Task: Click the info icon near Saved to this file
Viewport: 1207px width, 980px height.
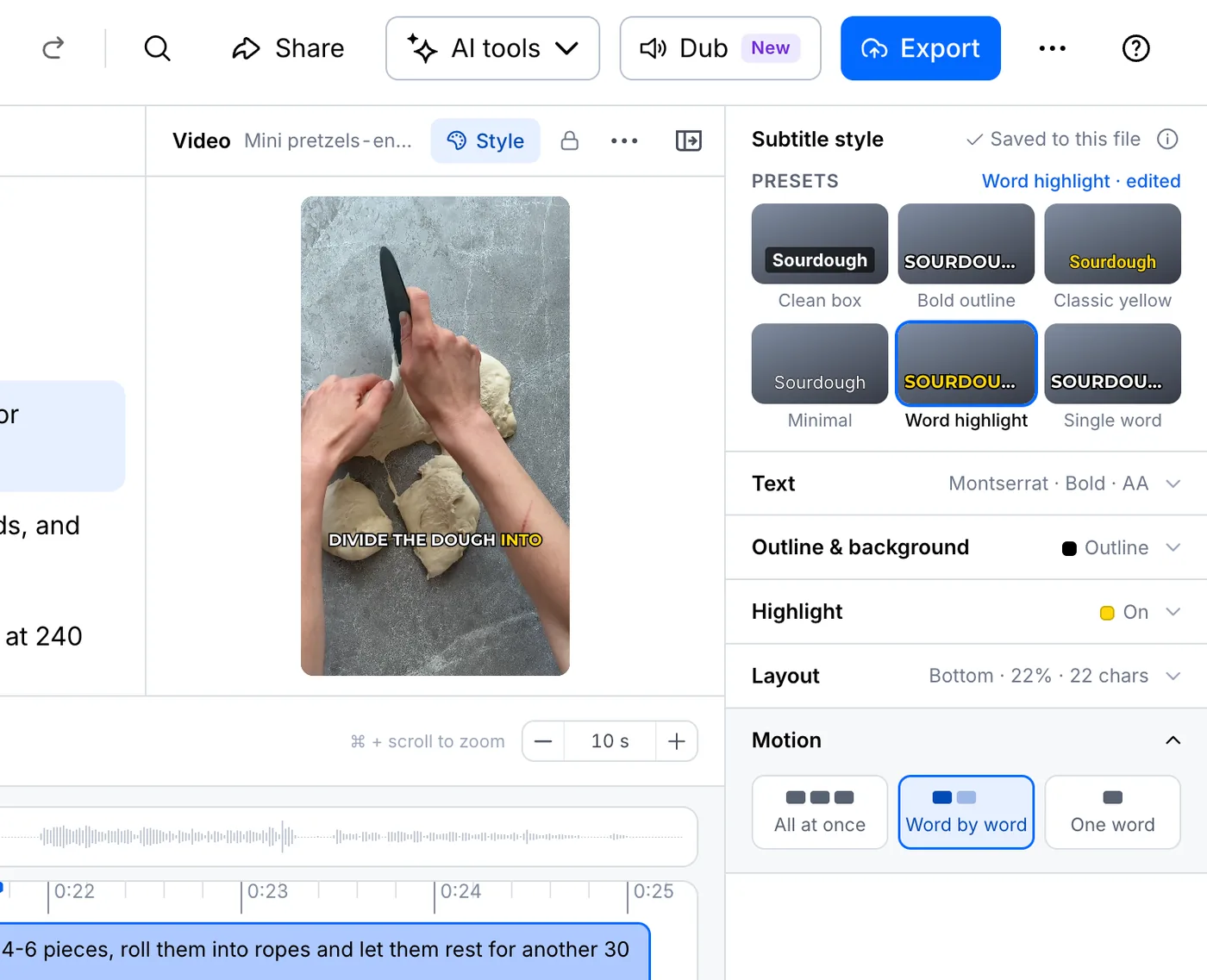Action: (x=1167, y=139)
